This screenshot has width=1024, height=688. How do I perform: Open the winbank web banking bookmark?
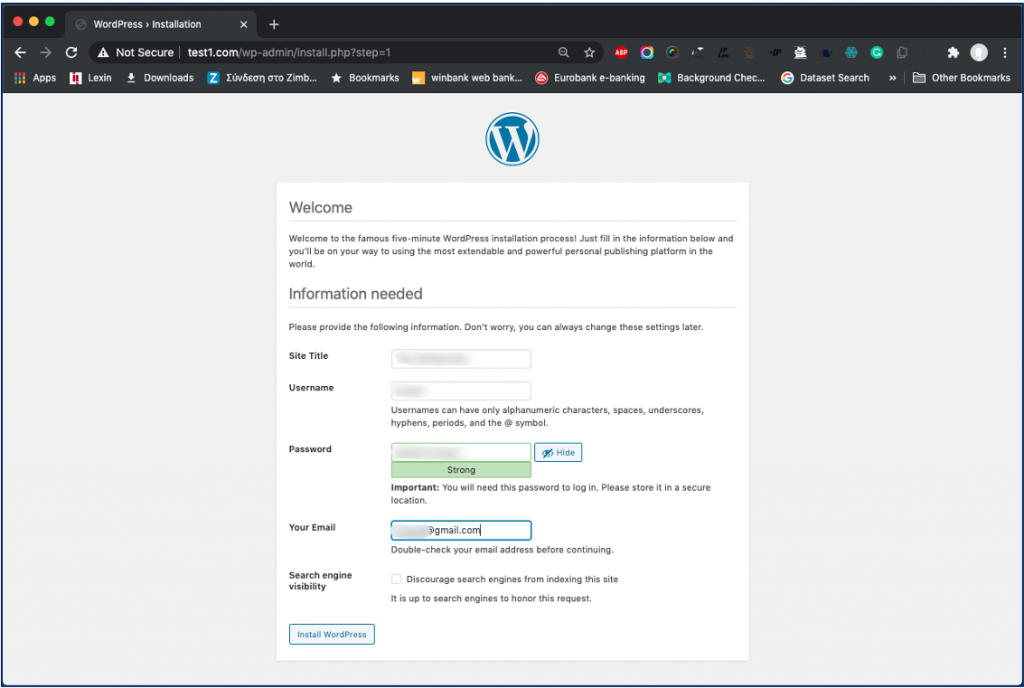(x=467, y=78)
